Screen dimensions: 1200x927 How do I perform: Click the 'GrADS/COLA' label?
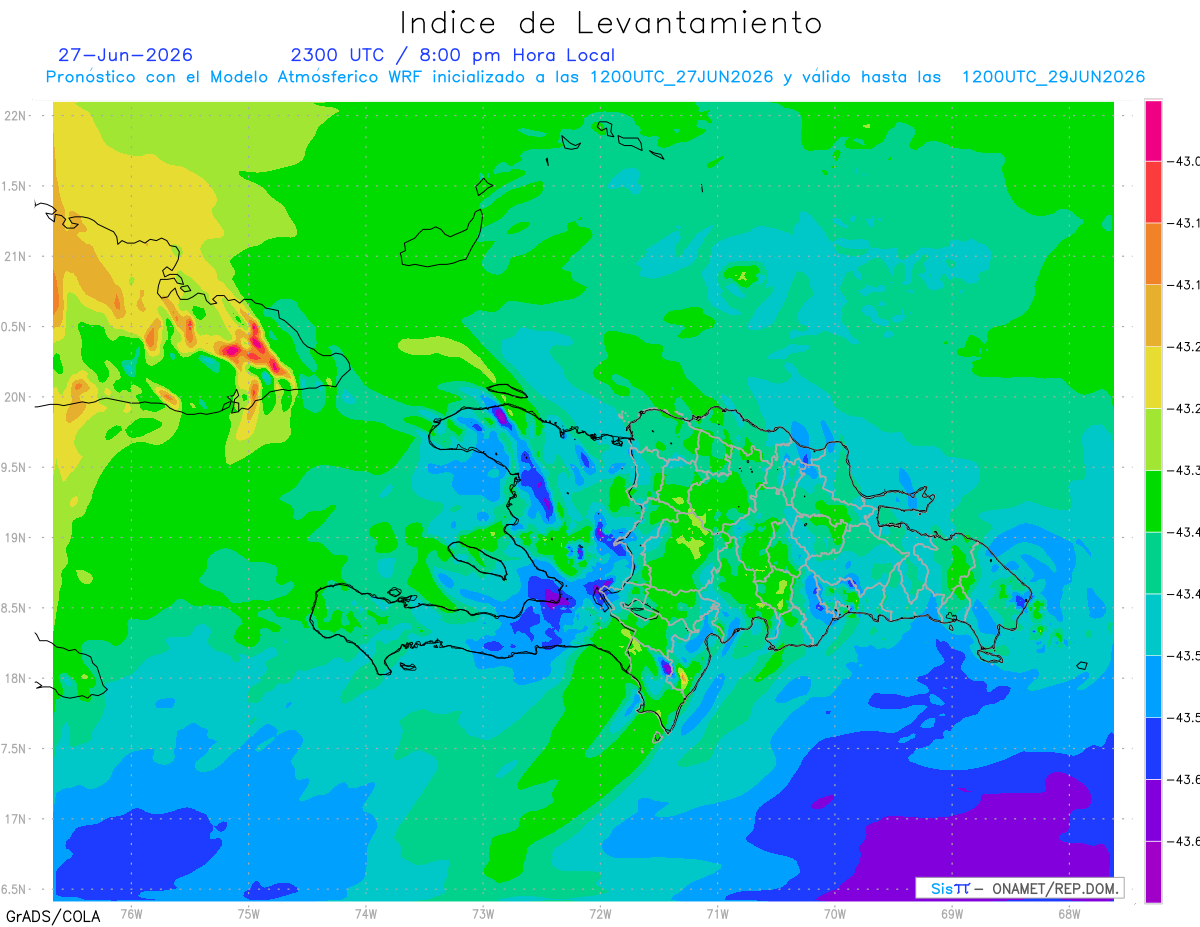[52, 915]
